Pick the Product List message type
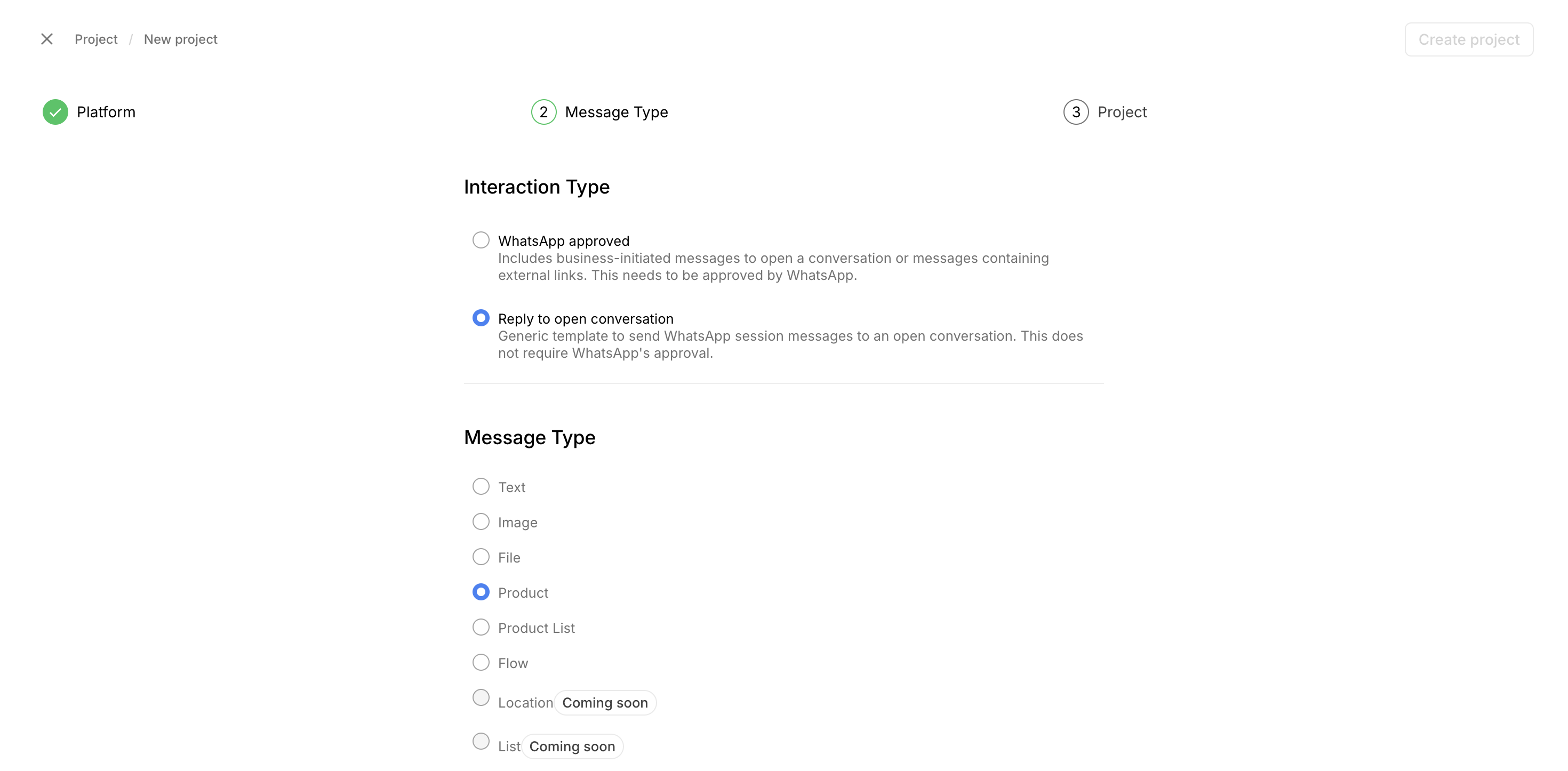 point(481,628)
